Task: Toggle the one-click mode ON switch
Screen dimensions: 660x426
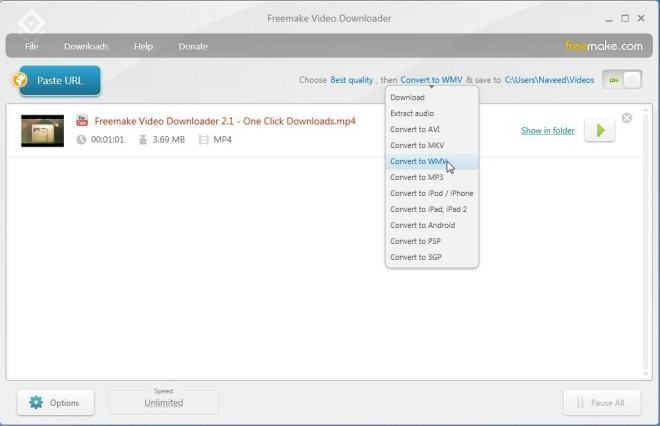Action: click(622, 80)
